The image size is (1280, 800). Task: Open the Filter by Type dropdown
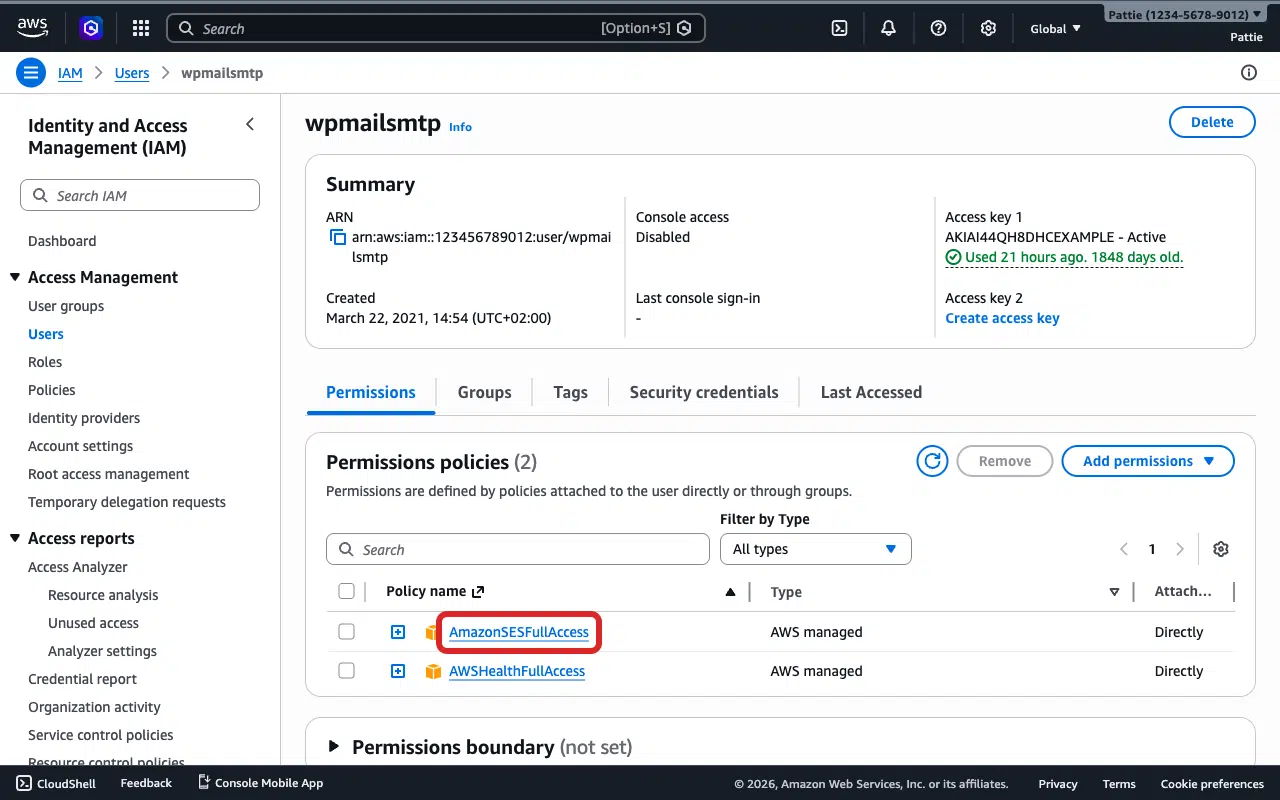(x=815, y=549)
